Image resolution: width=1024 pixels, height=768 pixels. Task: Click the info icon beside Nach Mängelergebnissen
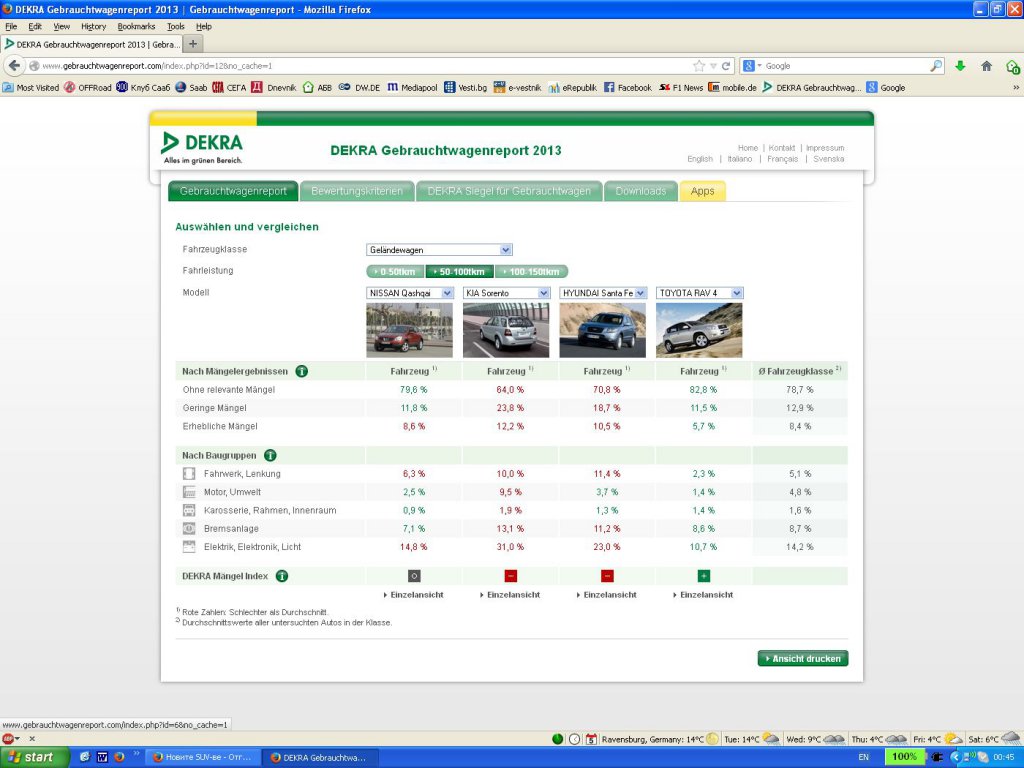(x=301, y=371)
